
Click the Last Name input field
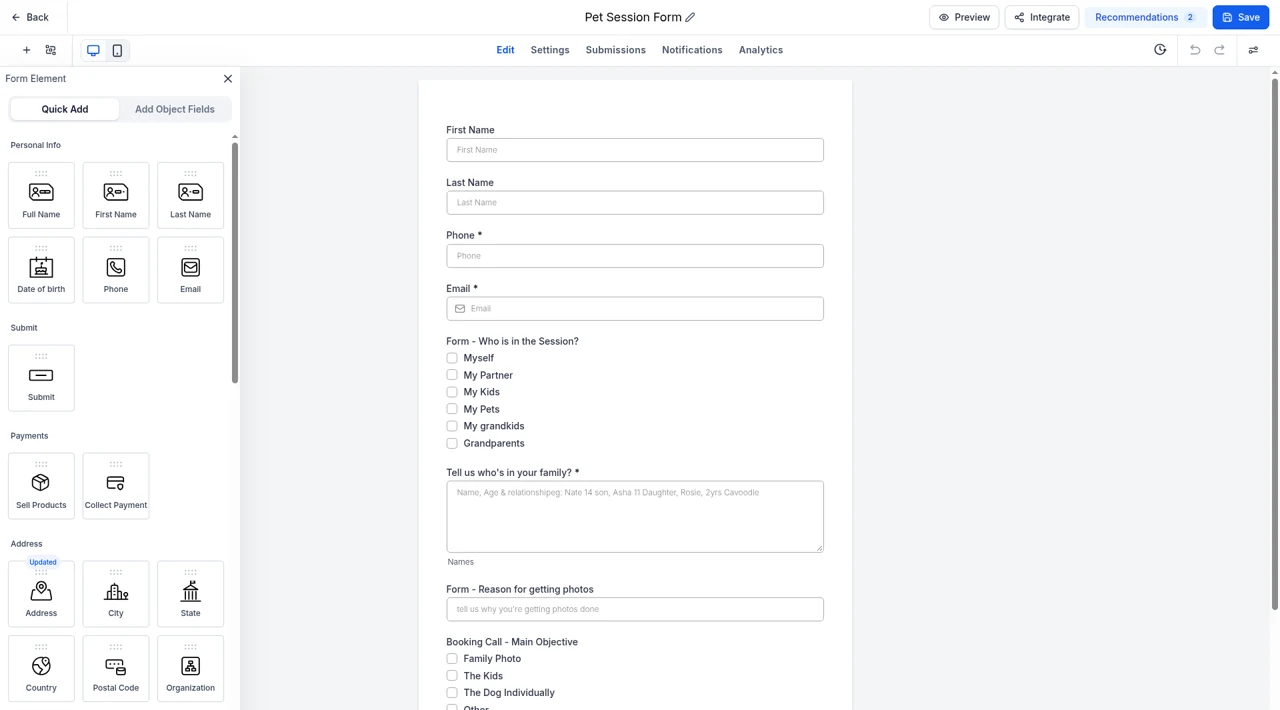(x=635, y=202)
